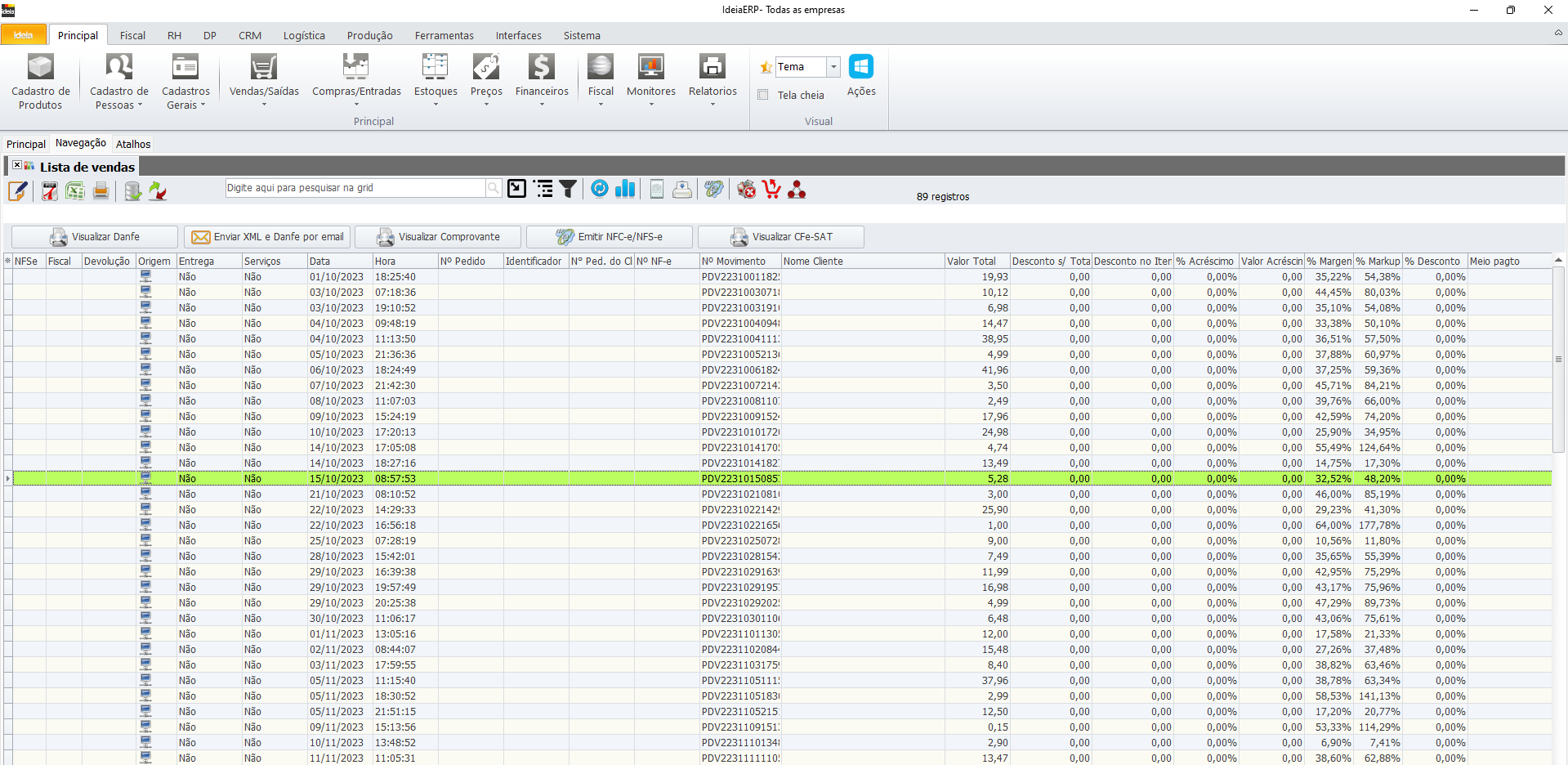Click the grid search input field
The height and width of the screenshot is (765, 1568).
pos(355,188)
